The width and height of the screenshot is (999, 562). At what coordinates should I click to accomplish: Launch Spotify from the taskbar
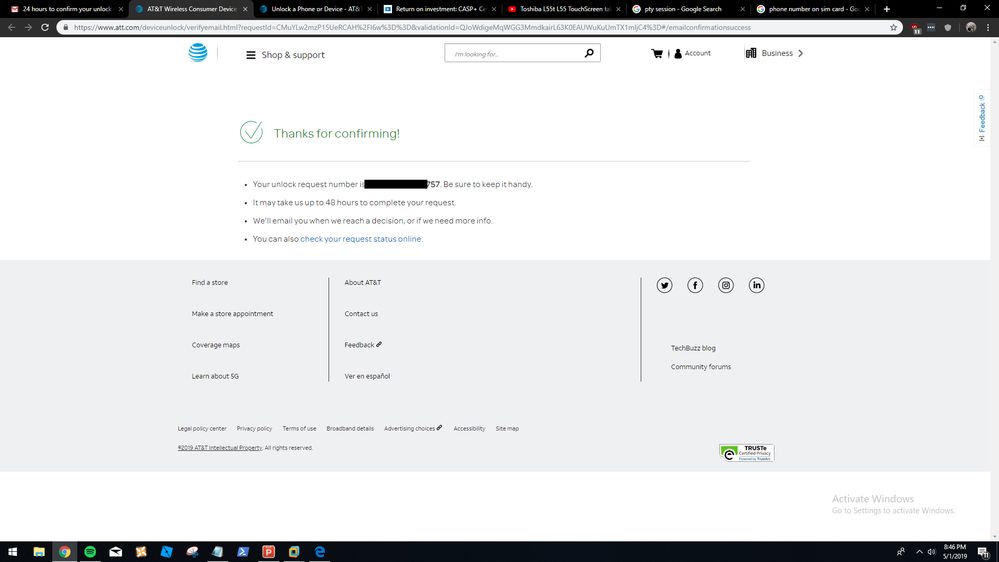(x=89, y=551)
